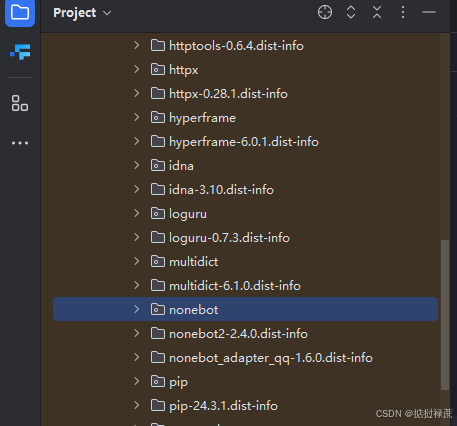Click the idna-3.10.dist-info folder icon
457x426 pixels.
point(158,189)
